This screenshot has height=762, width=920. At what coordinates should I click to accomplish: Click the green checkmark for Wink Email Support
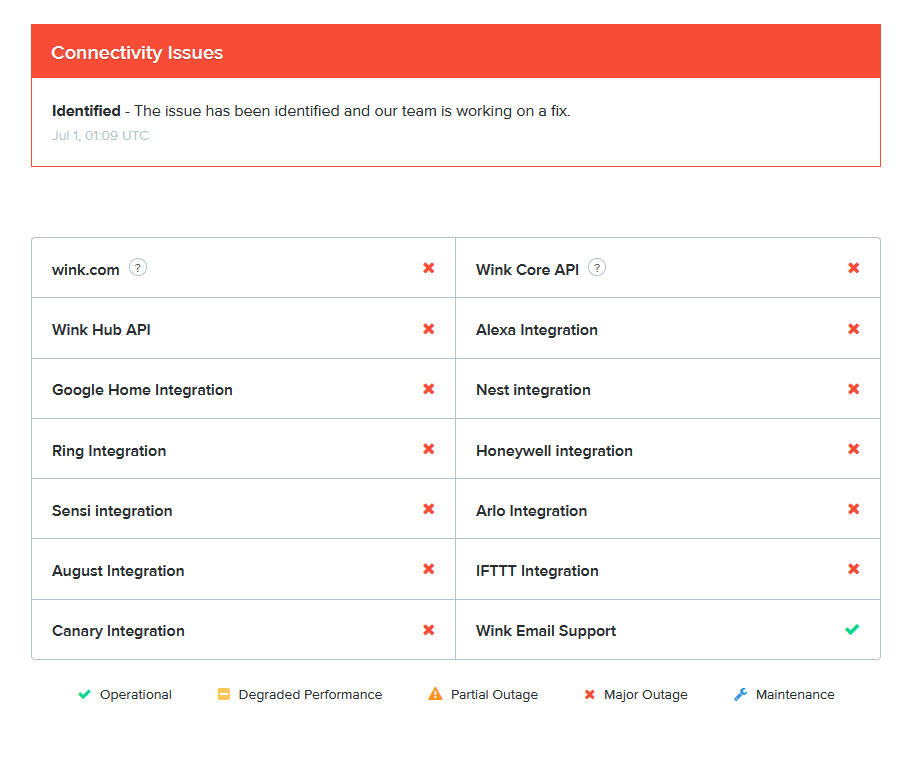click(853, 629)
